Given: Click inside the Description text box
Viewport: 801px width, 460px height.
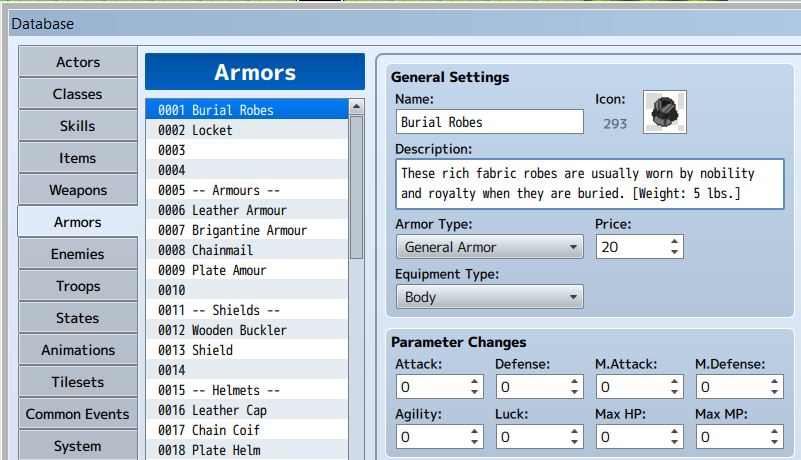Looking at the screenshot, I should (590, 184).
